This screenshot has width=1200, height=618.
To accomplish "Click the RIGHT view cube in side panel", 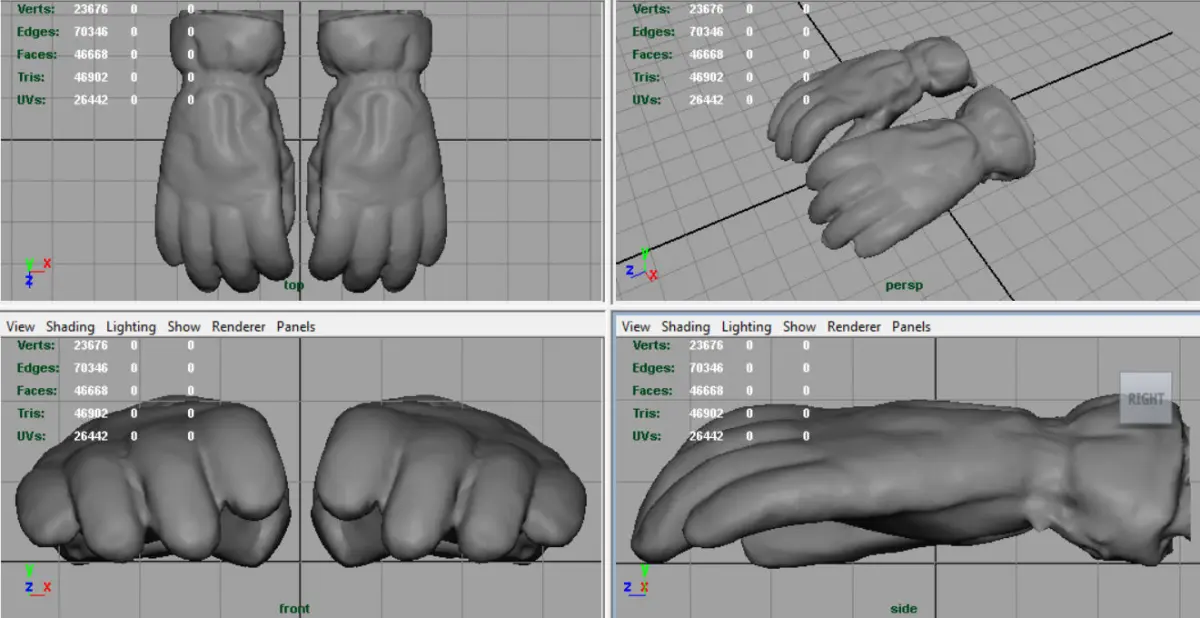I will 1145,398.
